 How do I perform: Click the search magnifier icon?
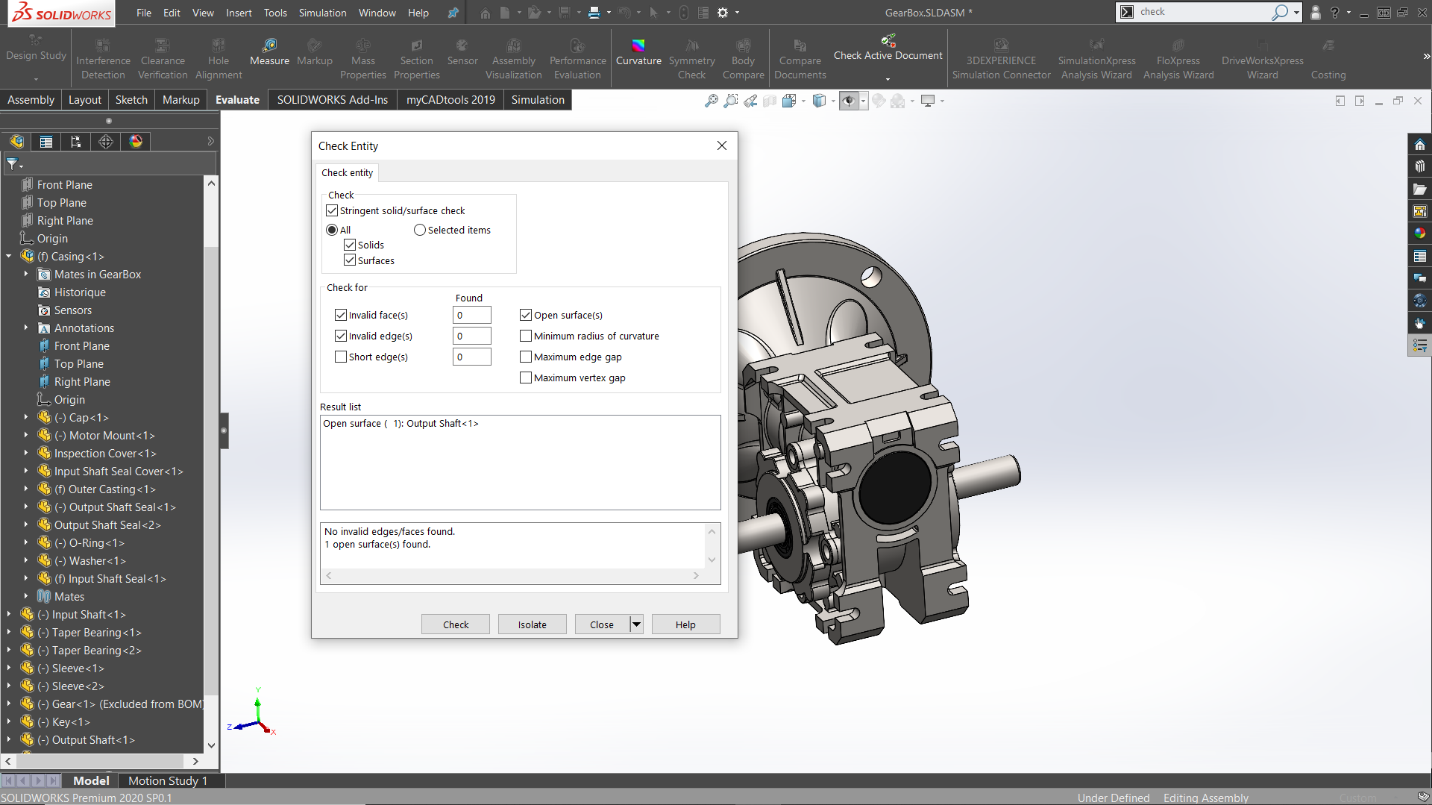(x=1279, y=12)
